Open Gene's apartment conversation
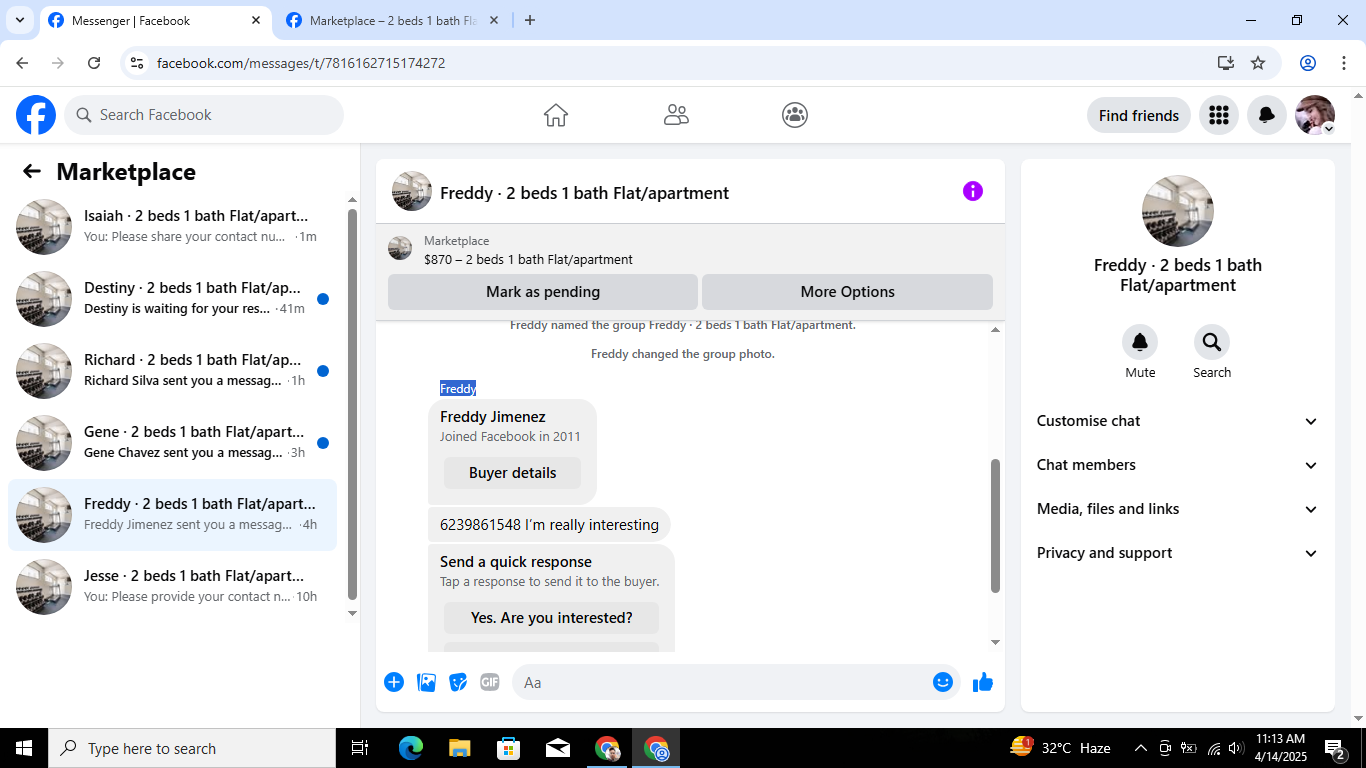Viewport: 1366px width, 768px height. [172, 443]
